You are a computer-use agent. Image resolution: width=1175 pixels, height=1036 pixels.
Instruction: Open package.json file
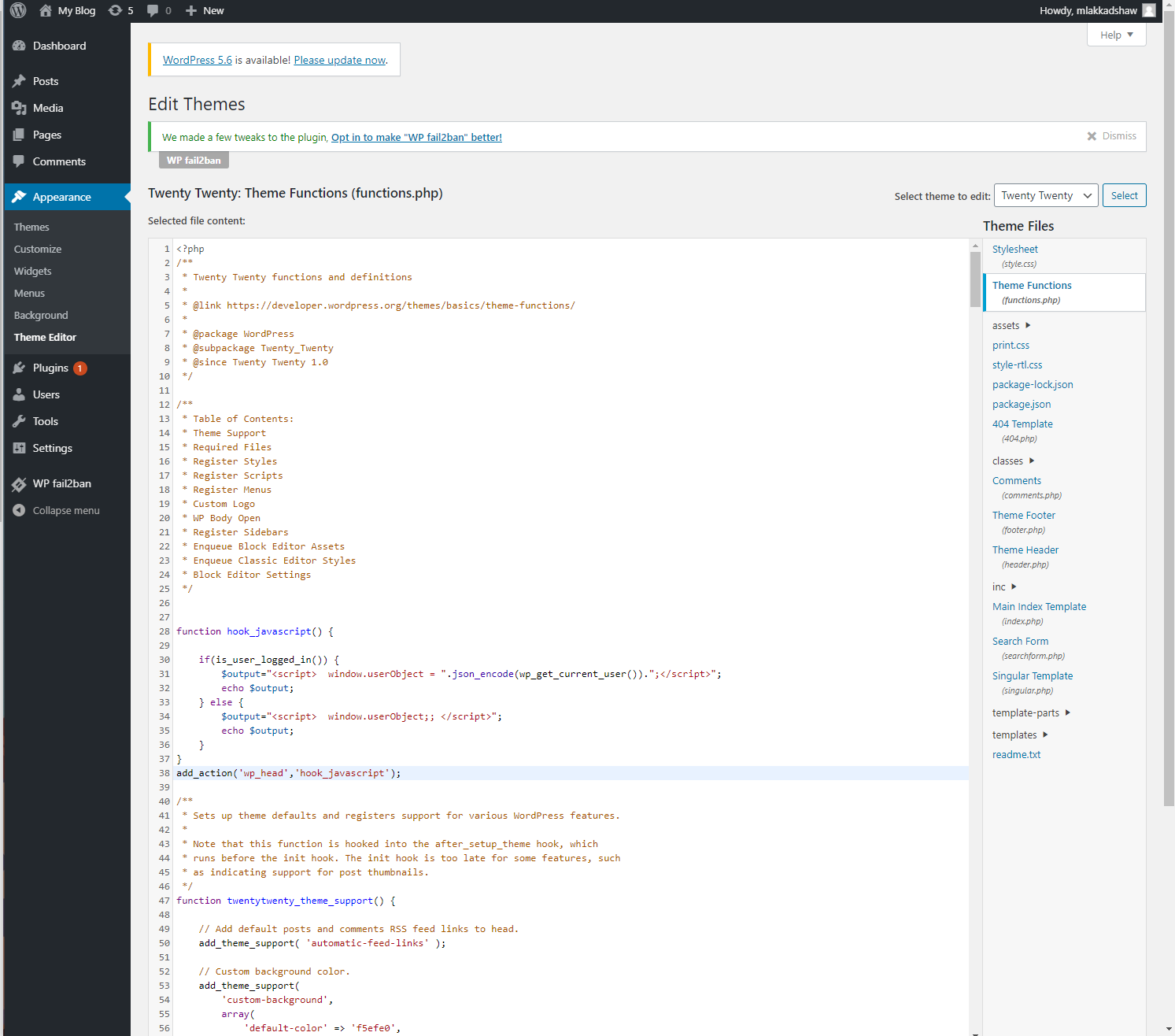coord(1022,404)
